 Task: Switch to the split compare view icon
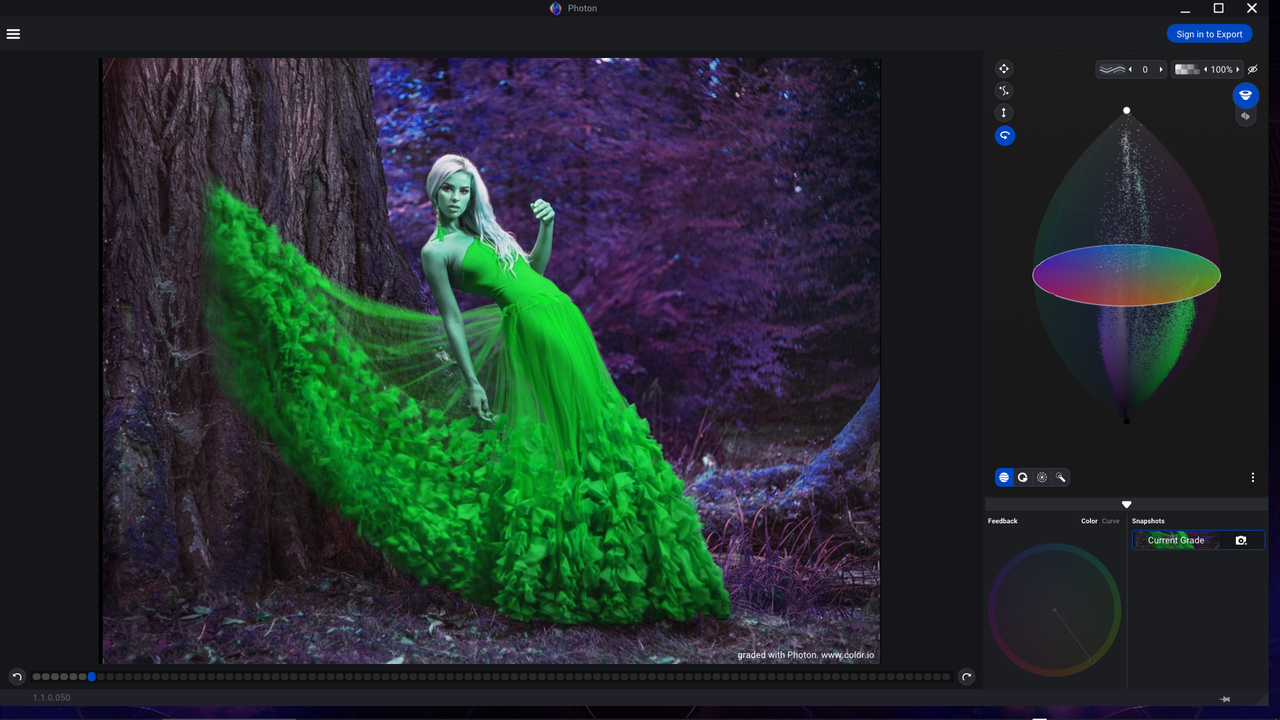(1245, 116)
